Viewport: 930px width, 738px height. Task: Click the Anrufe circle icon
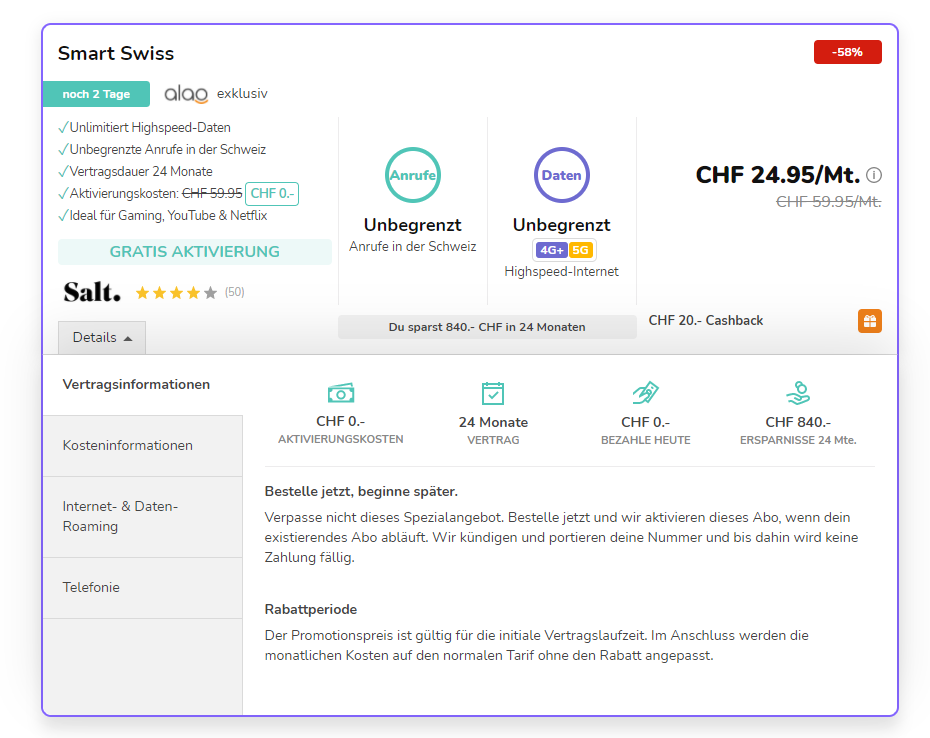tap(413, 175)
